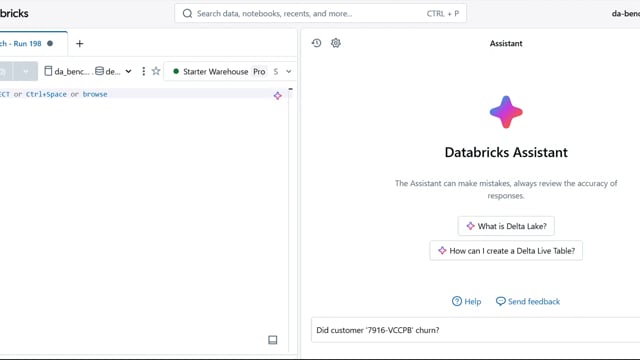Click the Send feedback link

[x=528, y=301]
